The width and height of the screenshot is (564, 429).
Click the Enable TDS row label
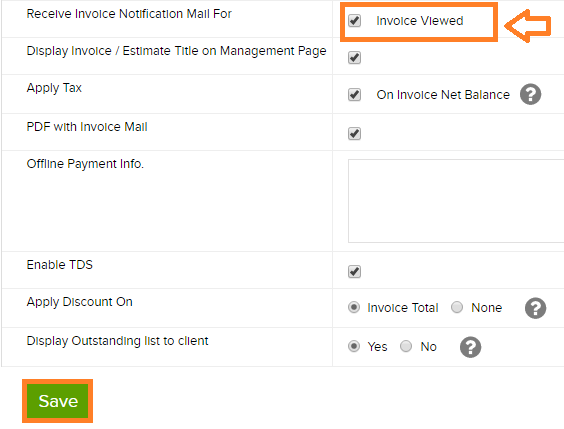(60, 265)
